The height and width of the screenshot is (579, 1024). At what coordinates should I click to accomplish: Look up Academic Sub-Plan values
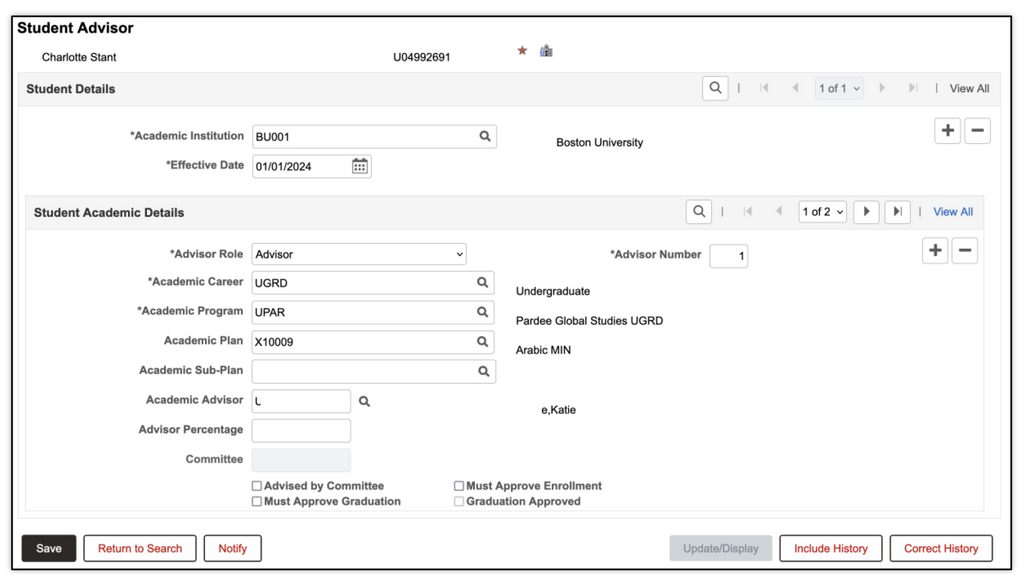pyautogui.click(x=483, y=371)
